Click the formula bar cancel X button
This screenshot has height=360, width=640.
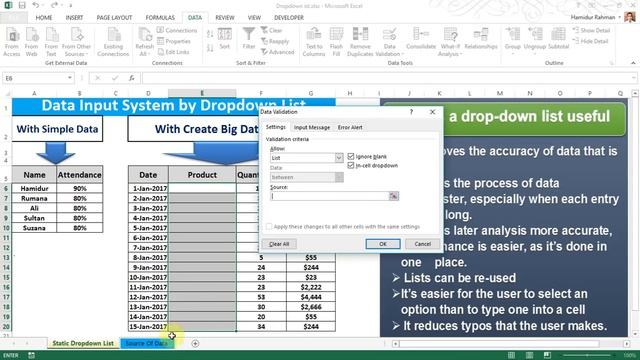coord(97,78)
